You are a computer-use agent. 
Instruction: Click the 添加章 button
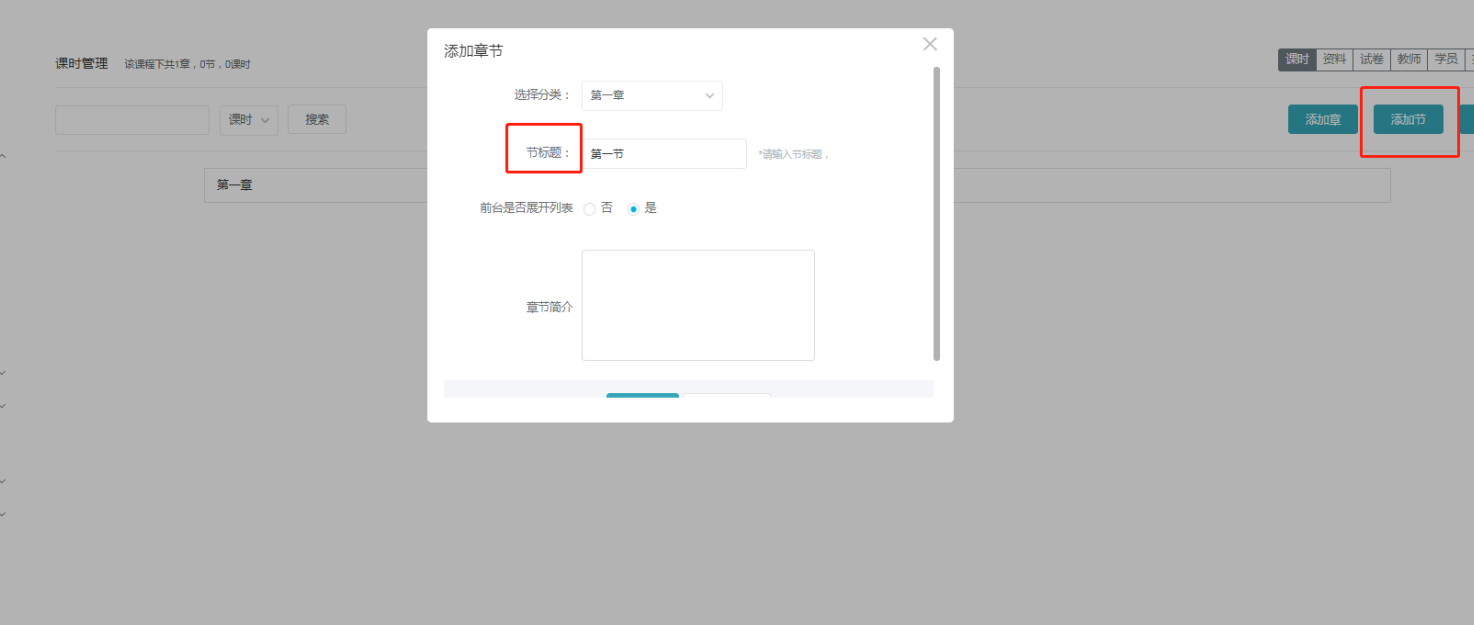pyautogui.click(x=1322, y=120)
